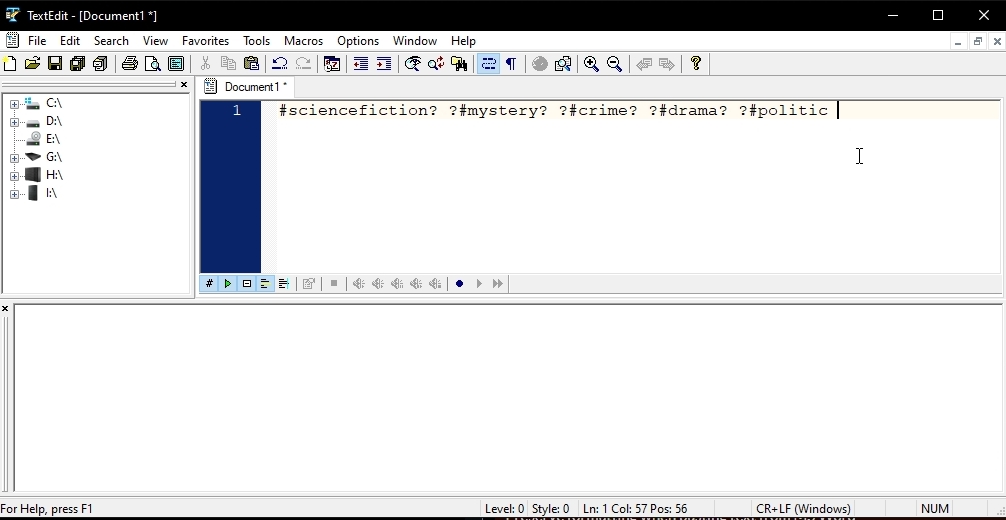Image resolution: width=1006 pixels, height=520 pixels.
Task: Click the 'CR+LF (Windows)' status bar entry
Action: pyautogui.click(x=803, y=509)
